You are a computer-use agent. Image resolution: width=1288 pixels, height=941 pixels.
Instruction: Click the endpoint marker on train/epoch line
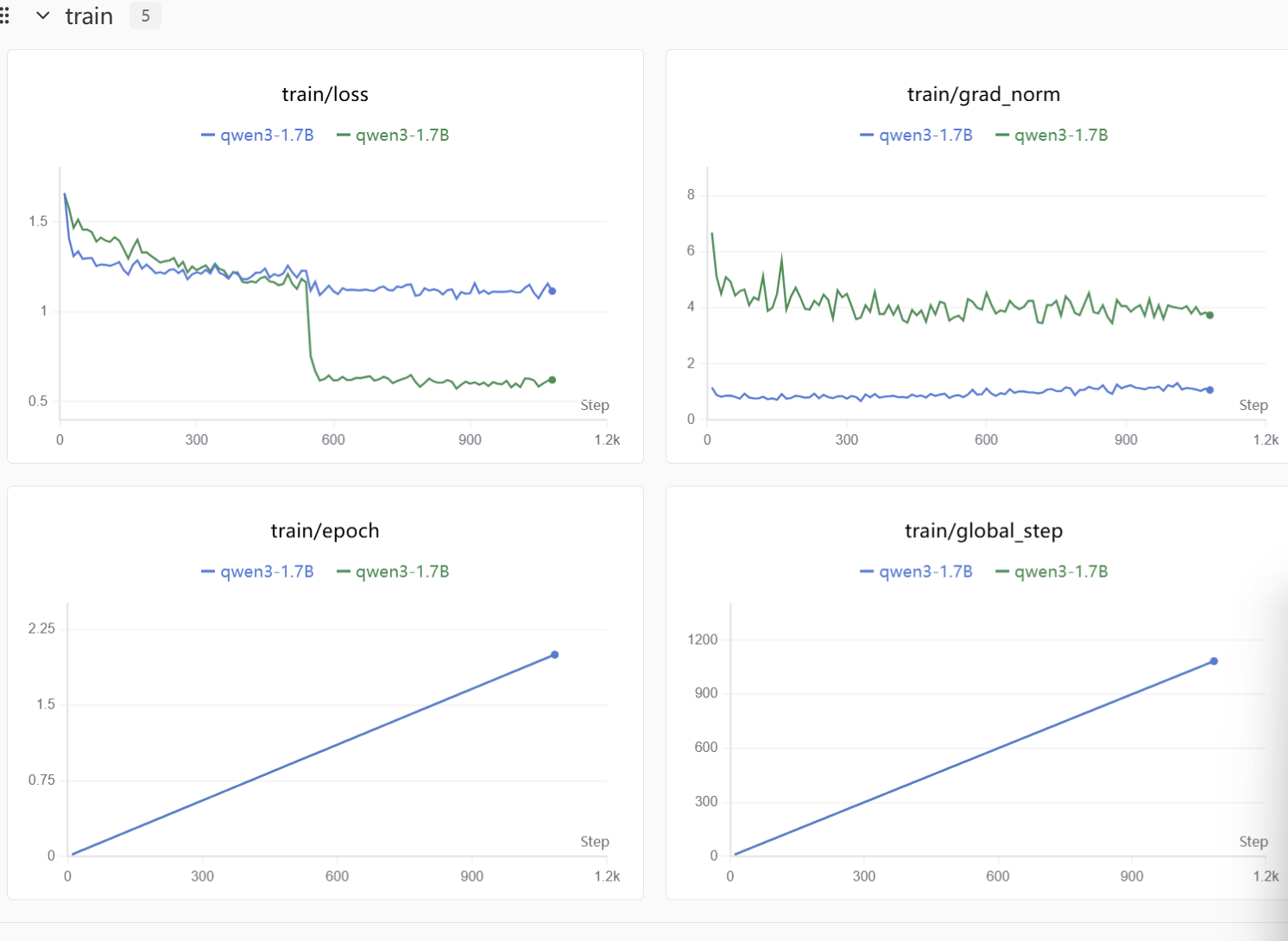(555, 654)
